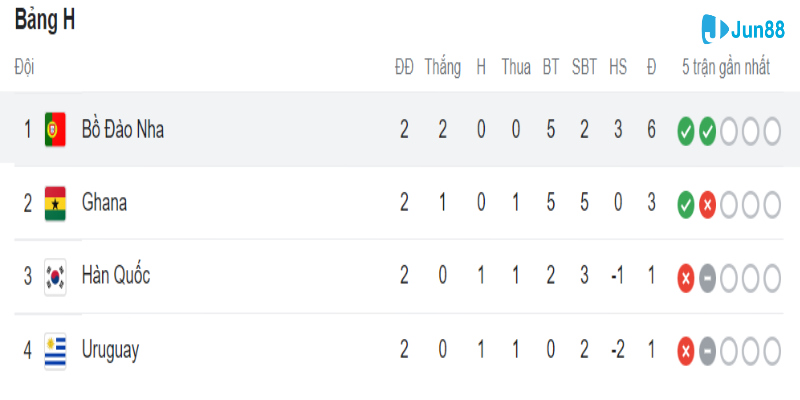Open the Bồ Đào Nha team link
Viewport: 800px width, 400px height.
point(122,129)
